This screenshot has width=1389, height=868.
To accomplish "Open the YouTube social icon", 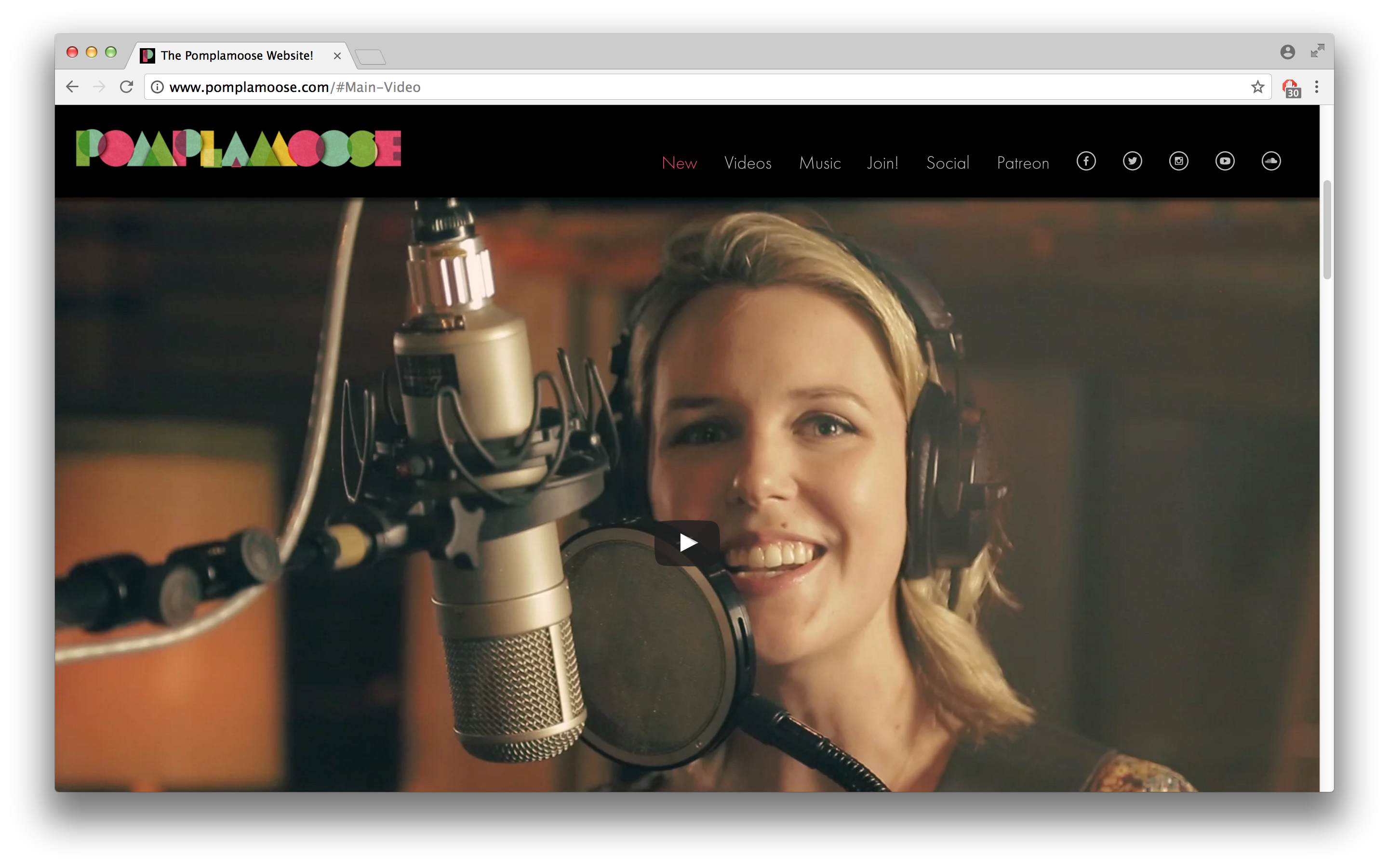I will pyautogui.click(x=1225, y=161).
